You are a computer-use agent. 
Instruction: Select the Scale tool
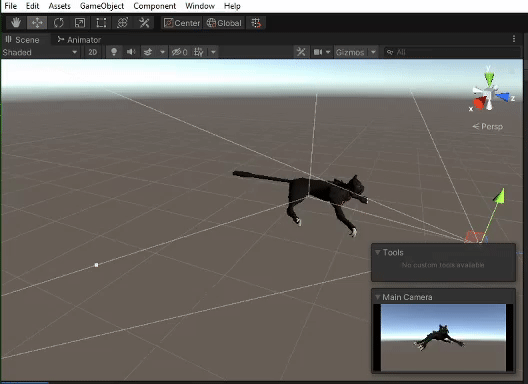(80, 23)
